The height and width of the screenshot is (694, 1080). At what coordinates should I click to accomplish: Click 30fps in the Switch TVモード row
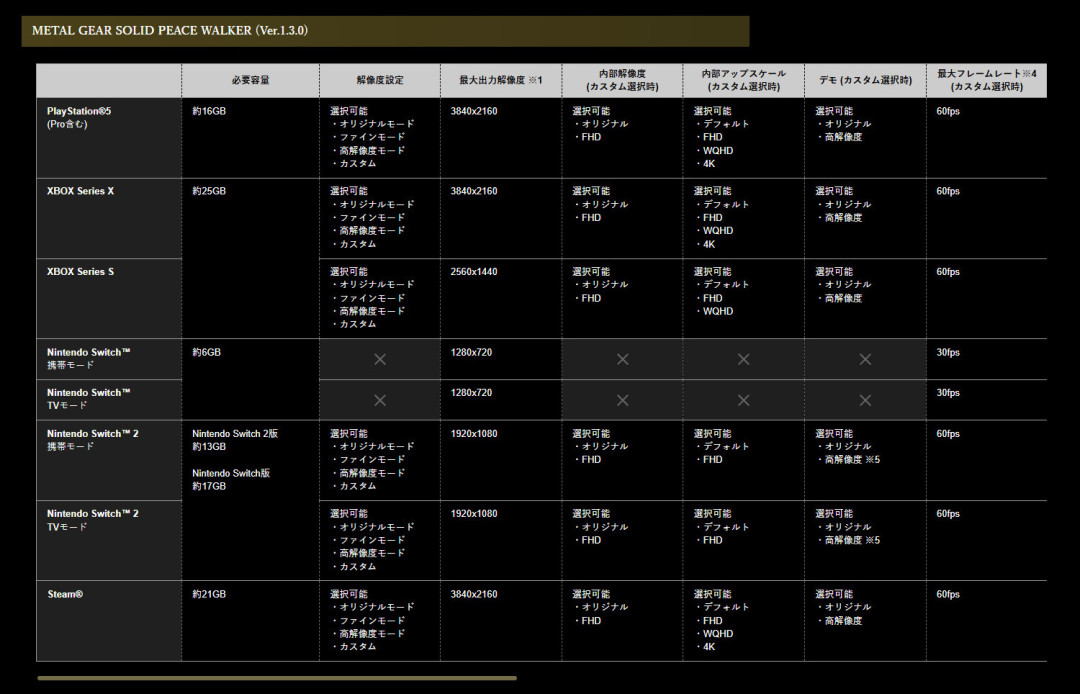948,393
